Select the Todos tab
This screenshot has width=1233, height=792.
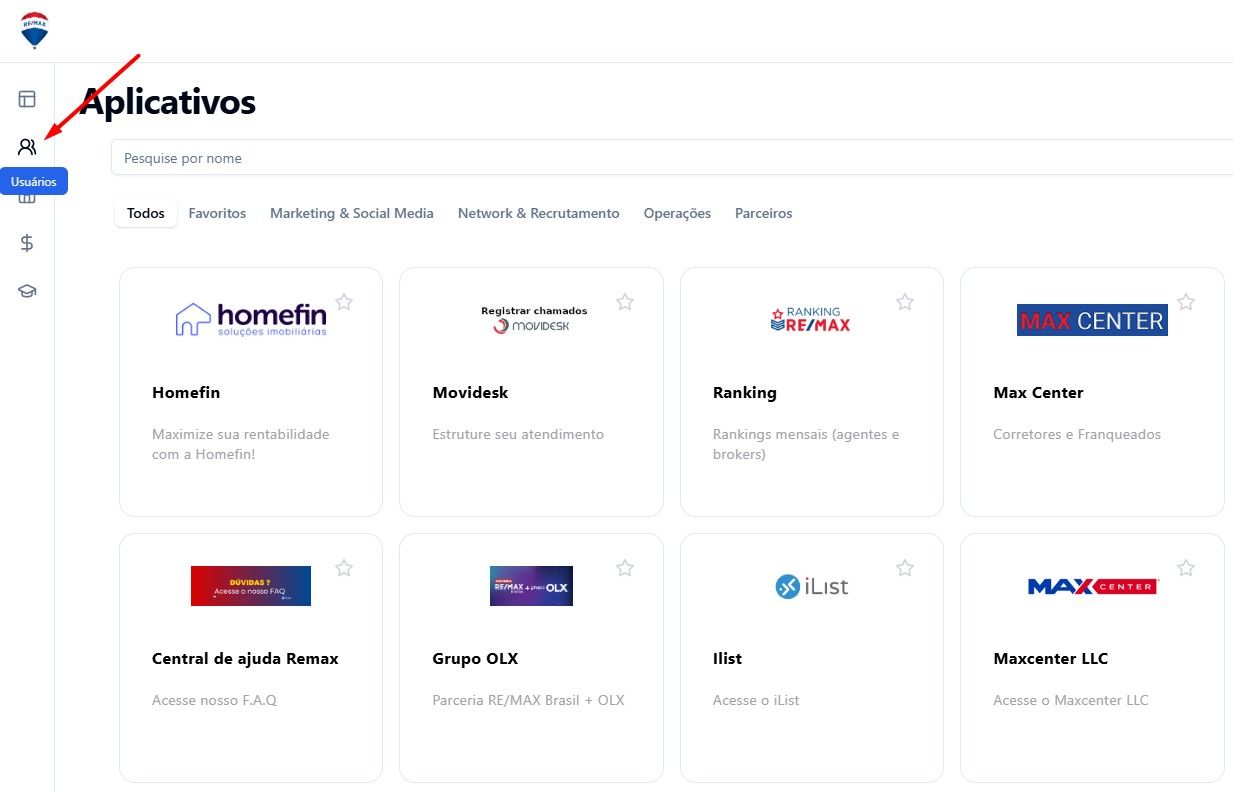(146, 213)
